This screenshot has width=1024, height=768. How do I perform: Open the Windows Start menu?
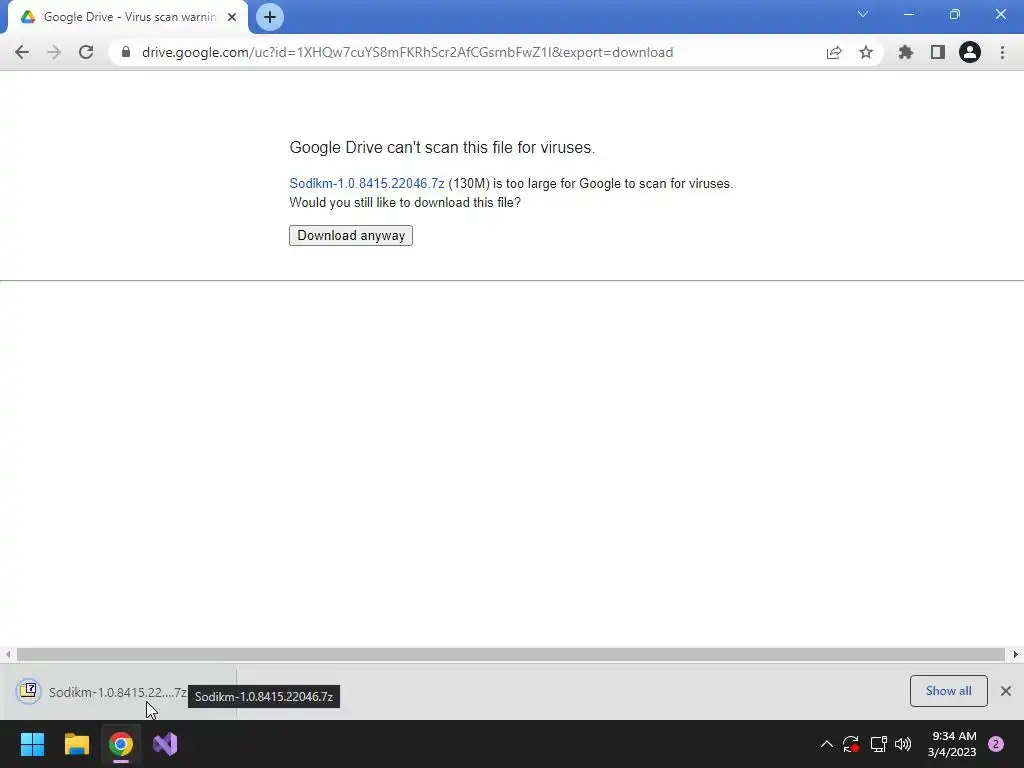(32, 744)
